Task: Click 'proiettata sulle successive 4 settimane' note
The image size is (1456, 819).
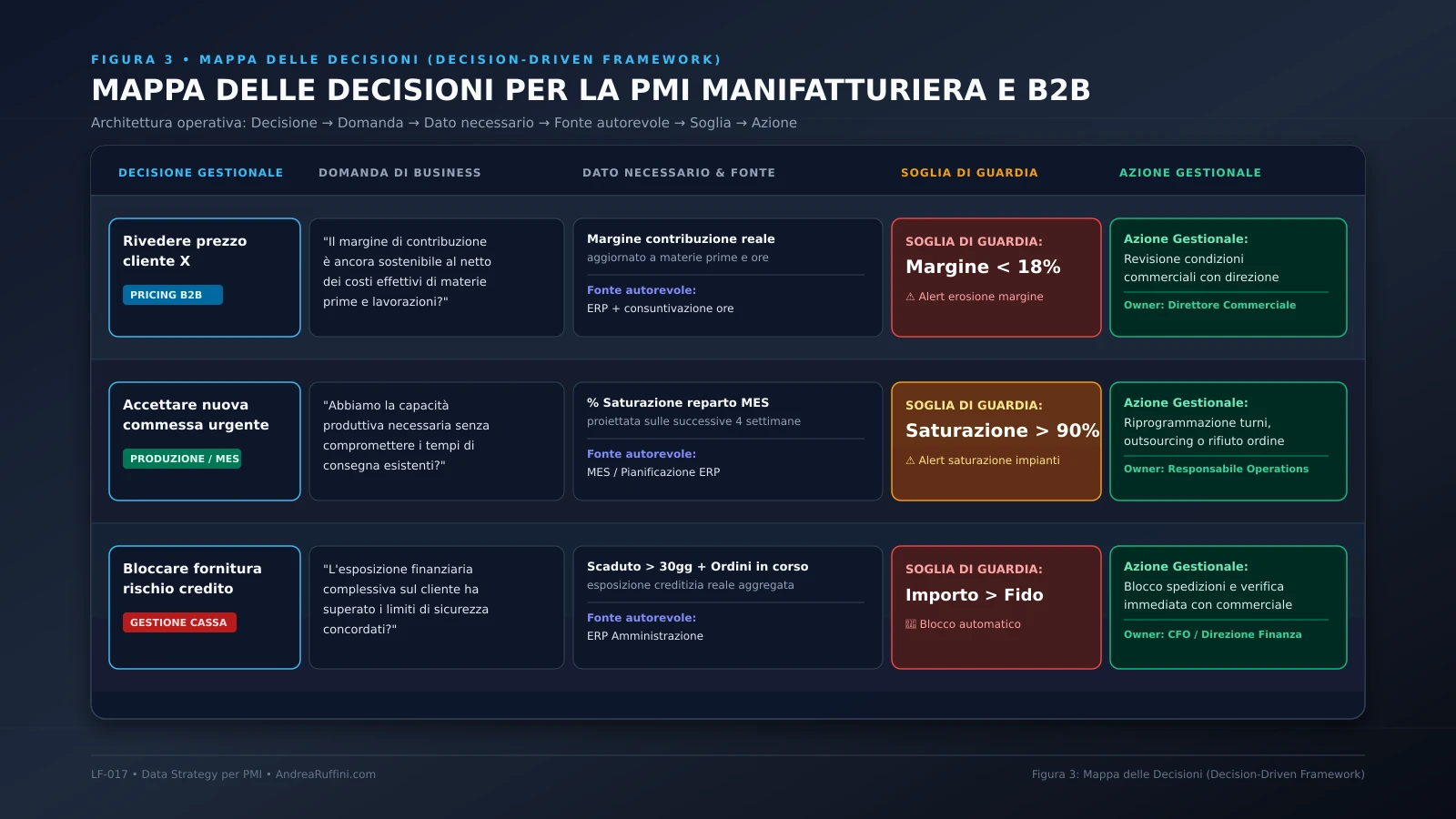Action: [x=693, y=421]
